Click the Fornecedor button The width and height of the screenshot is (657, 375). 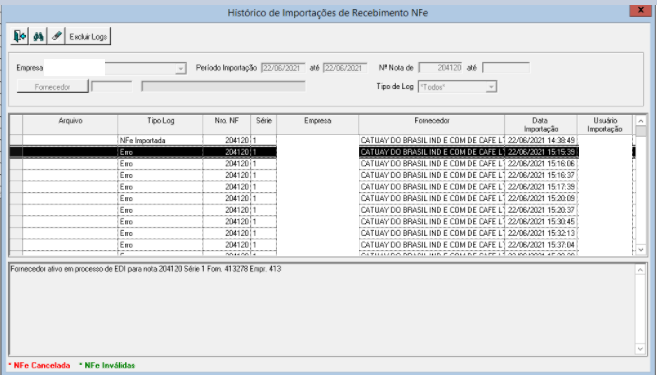pos(52,87)
